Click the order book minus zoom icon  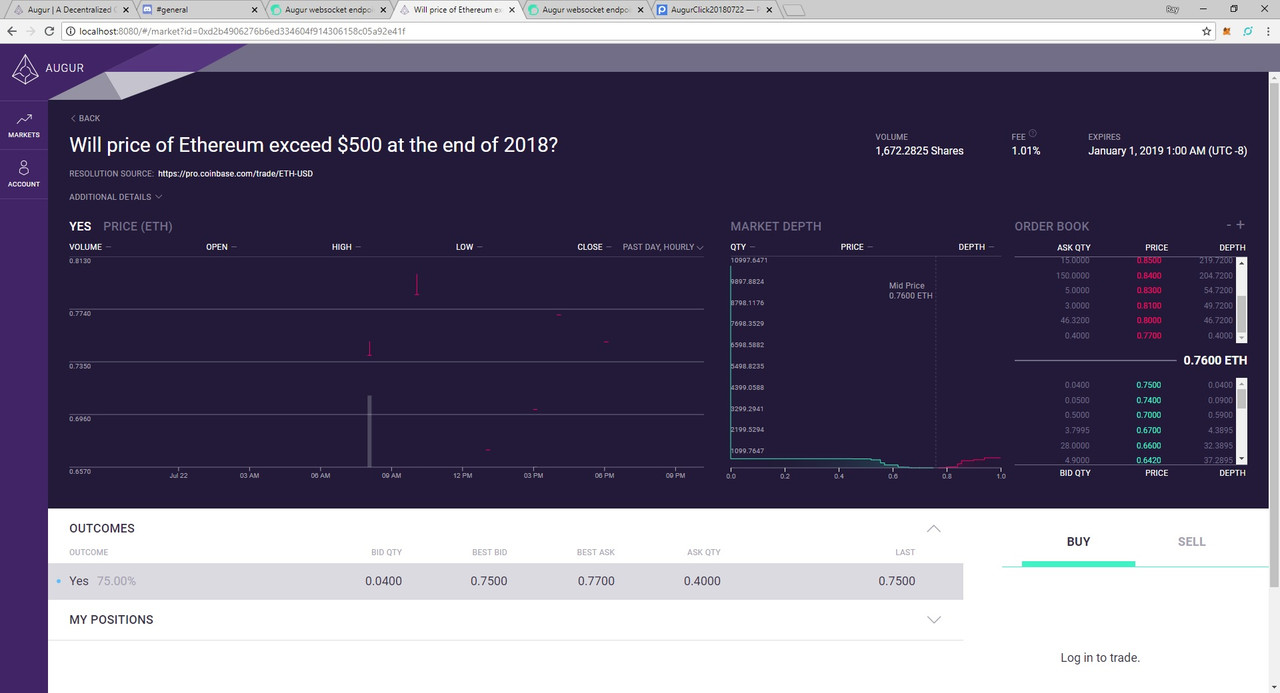pos(1229,226)
